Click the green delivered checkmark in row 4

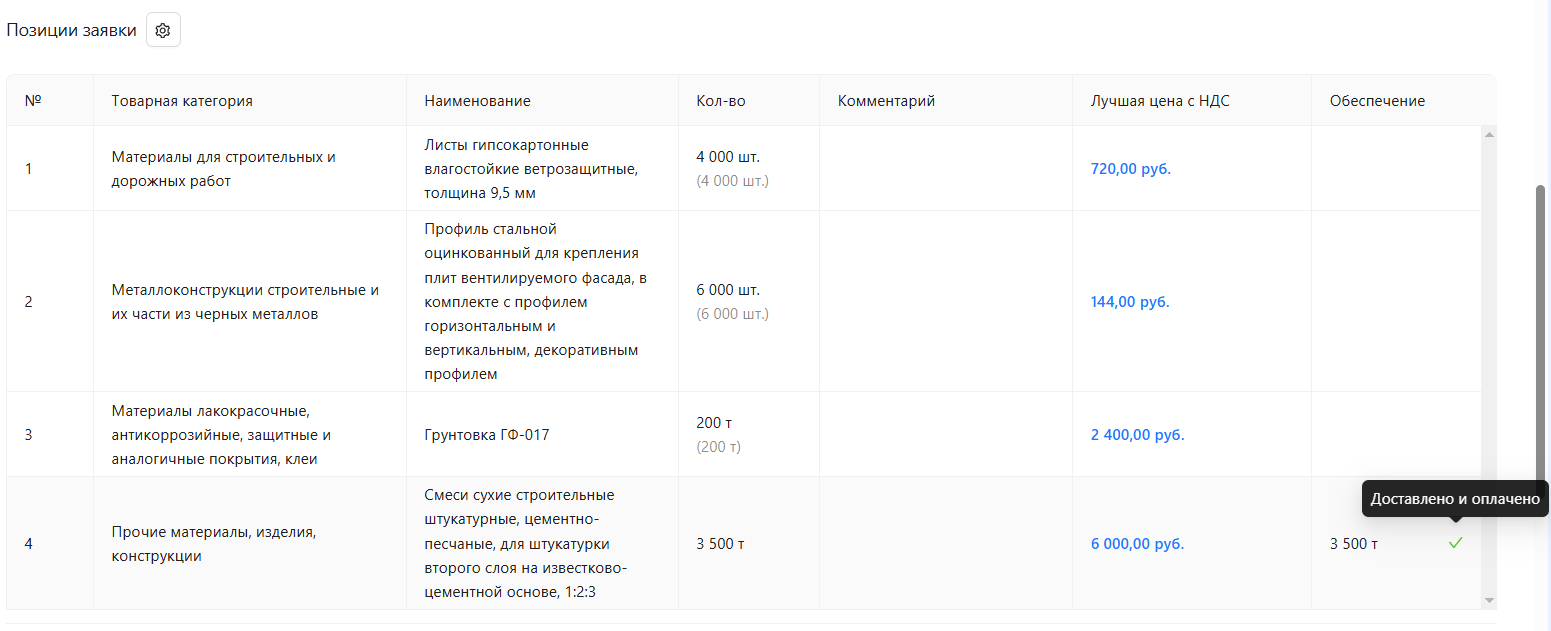pyautogui.click(x=1455, y=543)
